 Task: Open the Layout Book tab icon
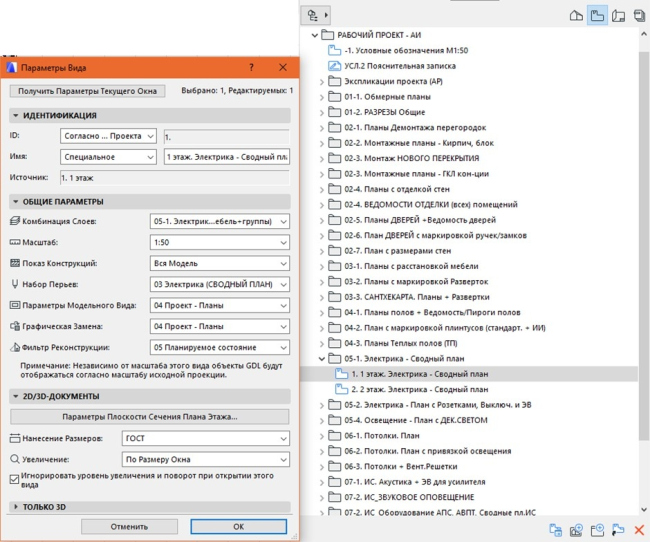(x=619, y=16)
